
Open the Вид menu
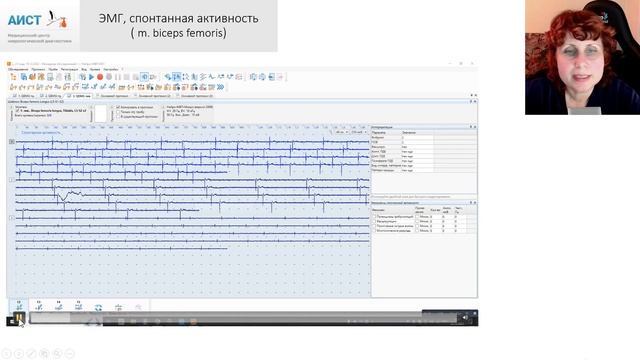click(x=84, y=69)
